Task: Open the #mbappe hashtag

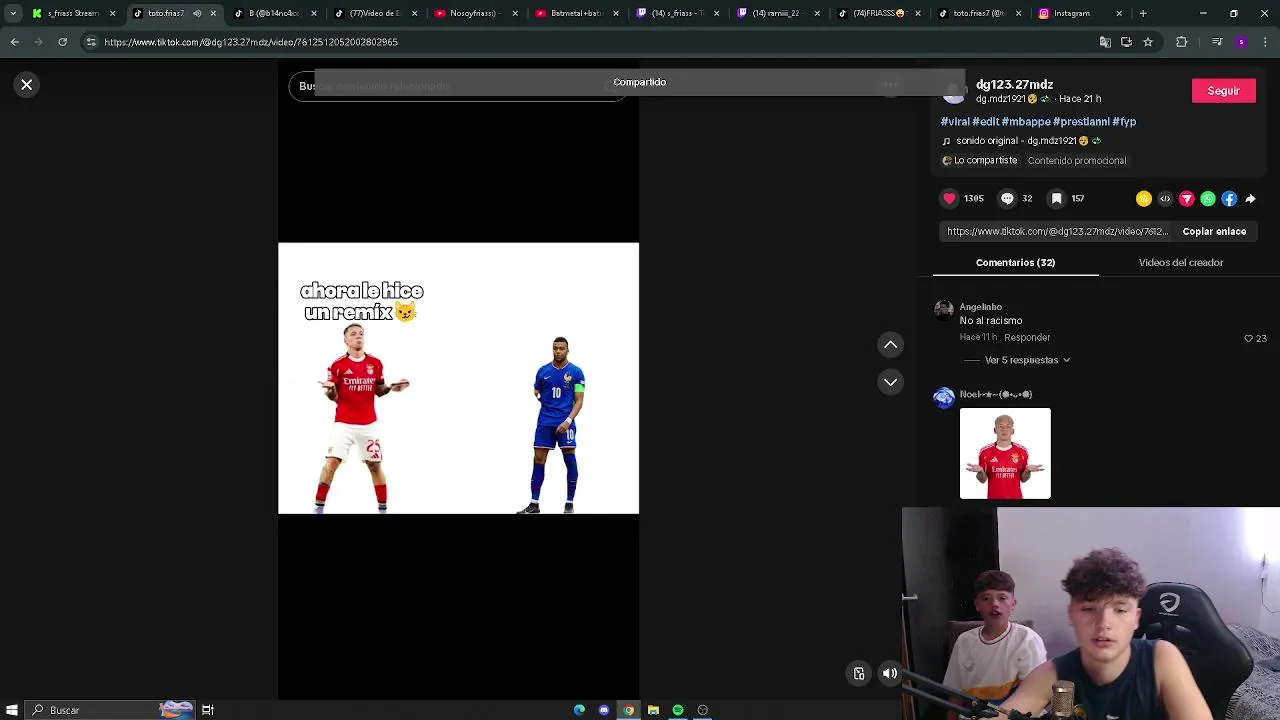Action: [x=1025, y=122]
